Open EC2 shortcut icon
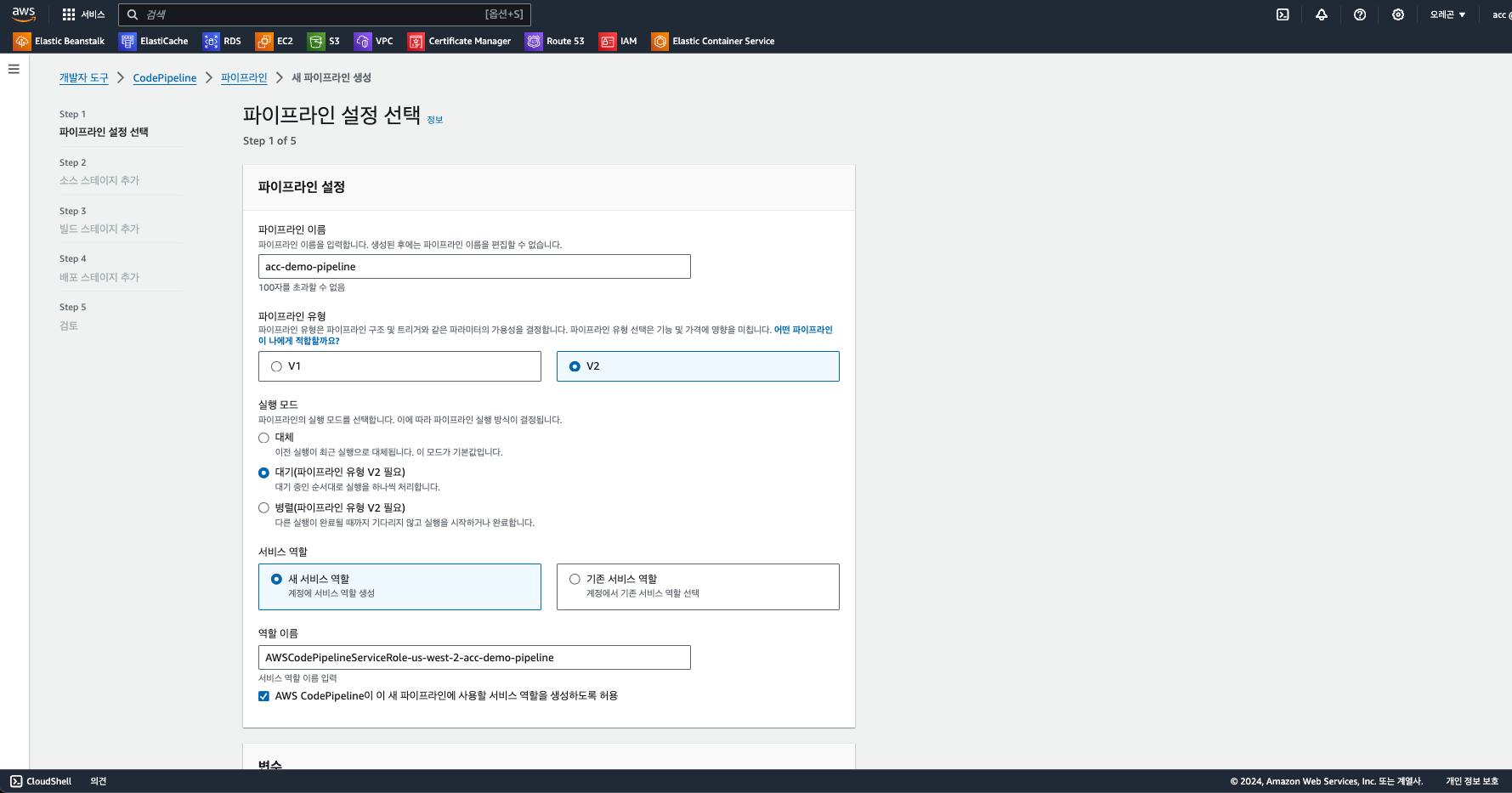The image size is (1512, 793). (264, 41)
